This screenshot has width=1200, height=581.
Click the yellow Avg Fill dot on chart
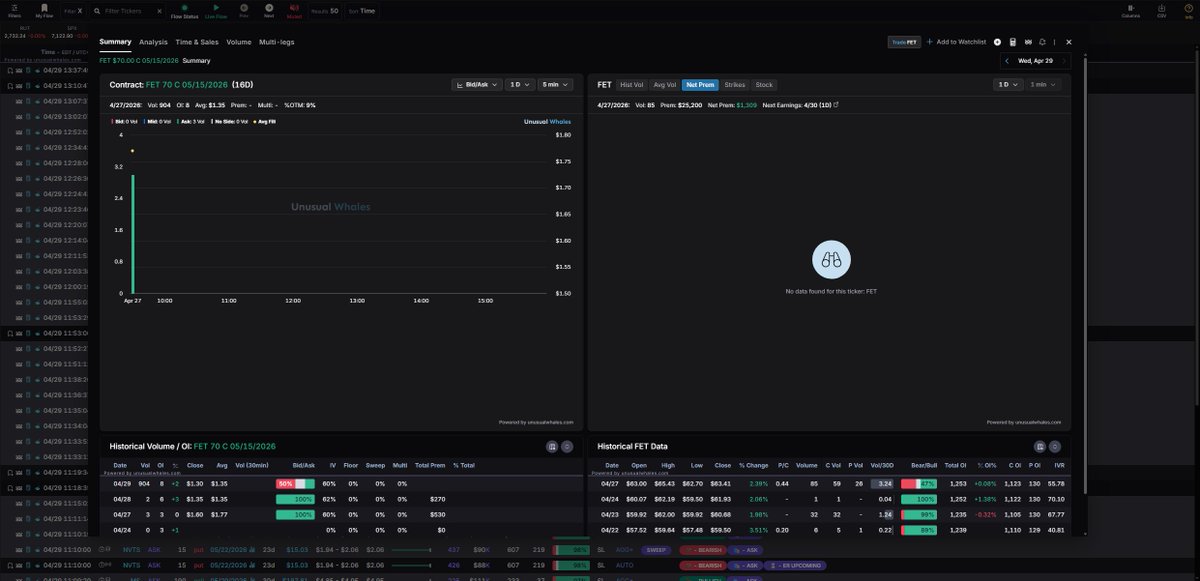click(x=132, y=151)
